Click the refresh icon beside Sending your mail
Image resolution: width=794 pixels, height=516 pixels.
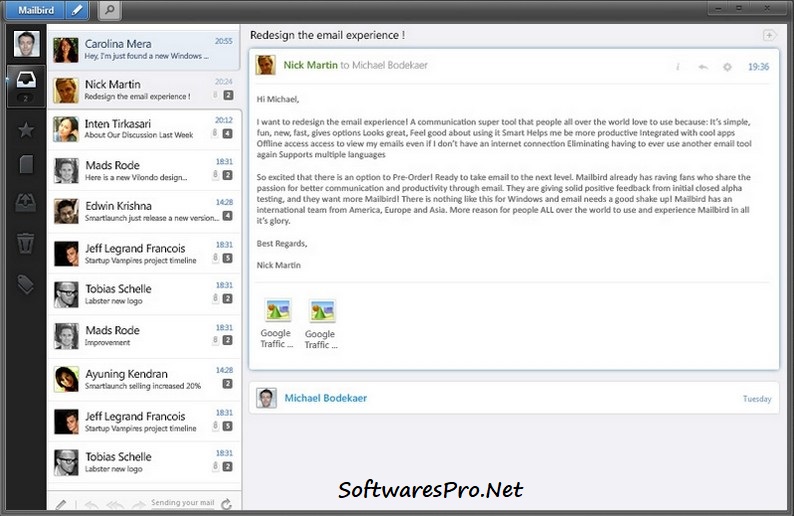click(x=226, y=503)
